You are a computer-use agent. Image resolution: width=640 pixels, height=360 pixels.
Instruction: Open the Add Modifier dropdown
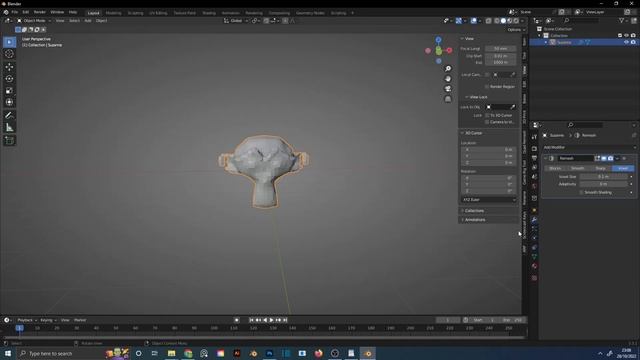(x=589, y=147)
